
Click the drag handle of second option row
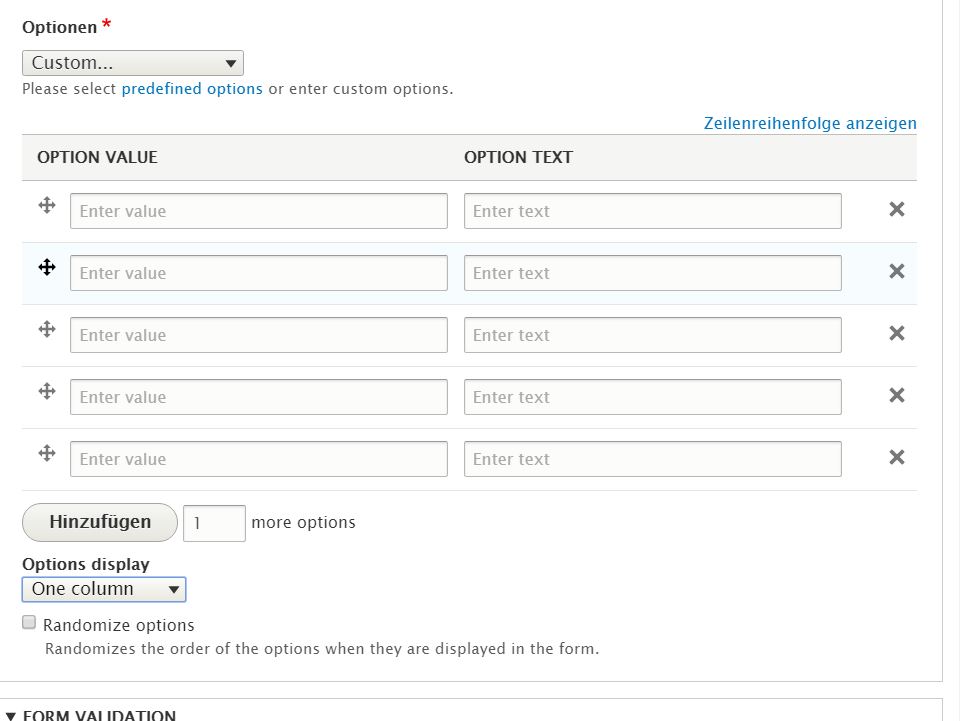[x=46, y=267]
